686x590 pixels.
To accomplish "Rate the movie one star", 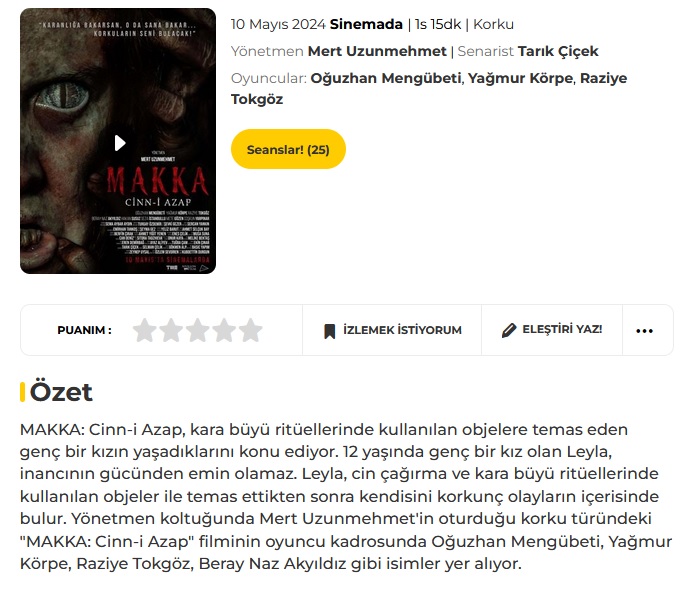I will [144, 330].
